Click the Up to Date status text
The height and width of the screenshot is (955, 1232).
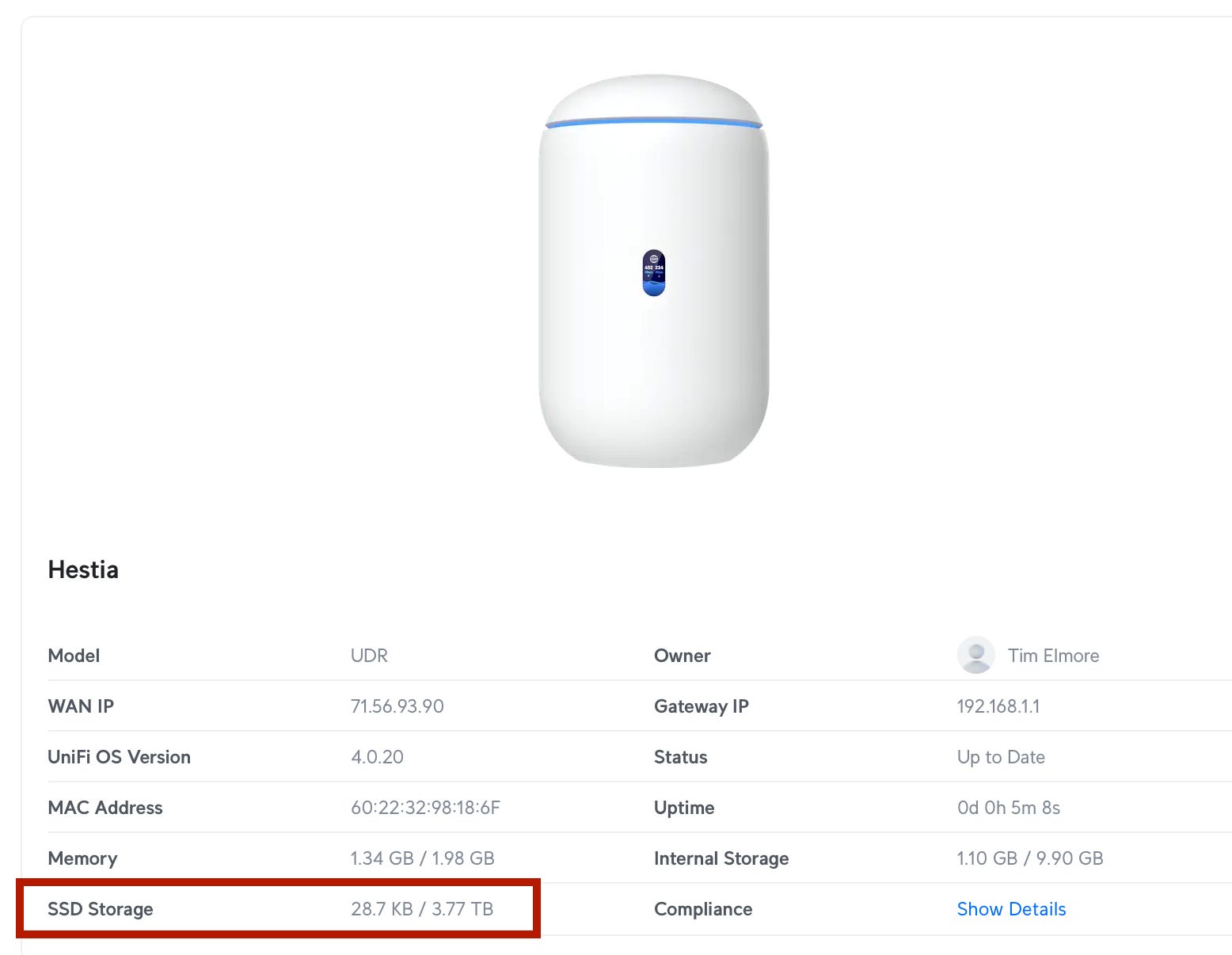[1000, 756]
